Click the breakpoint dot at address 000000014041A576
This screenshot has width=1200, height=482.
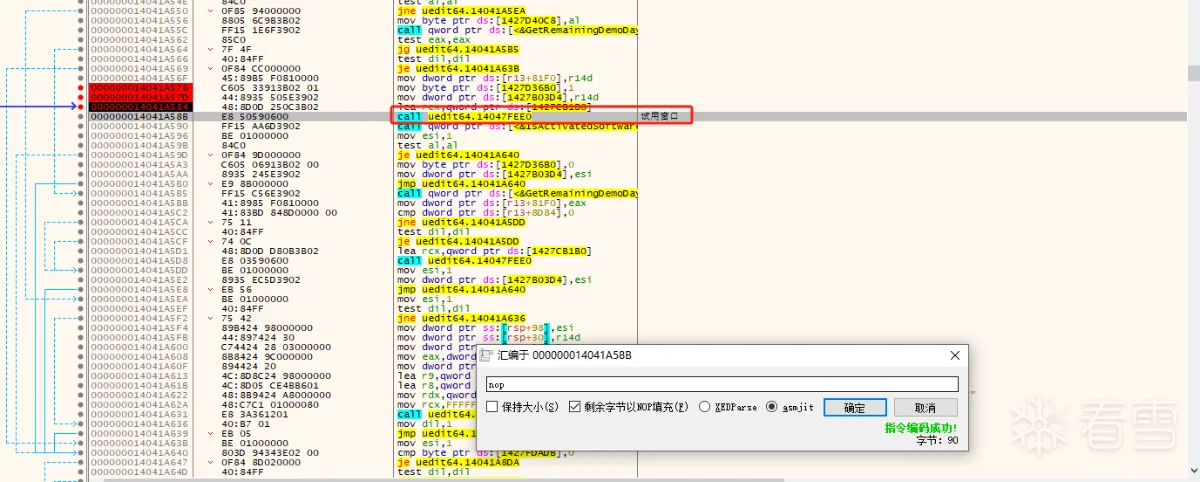(82, 87)
